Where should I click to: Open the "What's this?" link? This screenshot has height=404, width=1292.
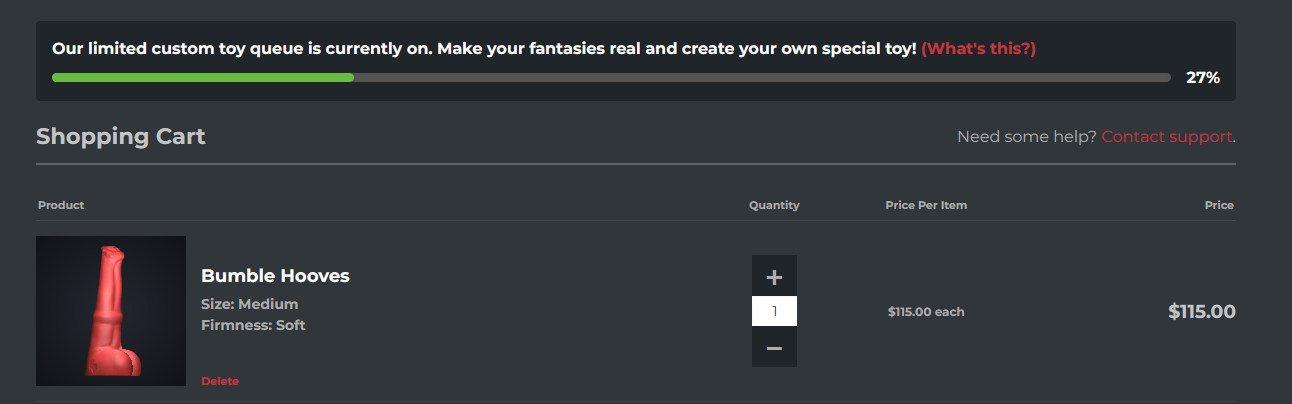978,48
